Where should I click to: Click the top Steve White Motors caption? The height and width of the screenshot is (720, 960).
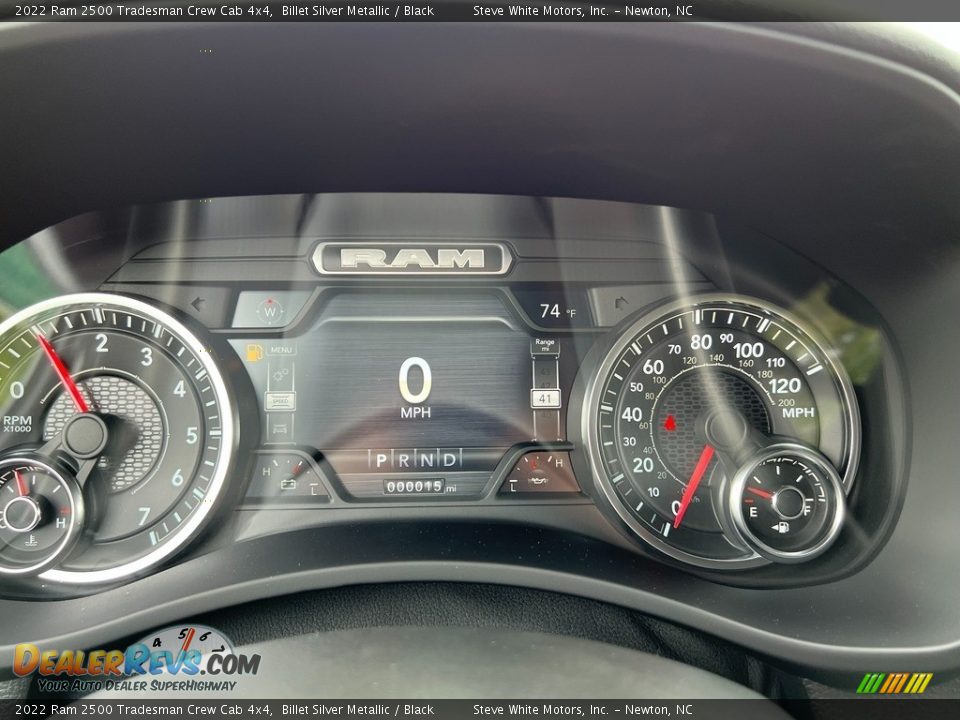pyautogui.click(x=582, y=10)
